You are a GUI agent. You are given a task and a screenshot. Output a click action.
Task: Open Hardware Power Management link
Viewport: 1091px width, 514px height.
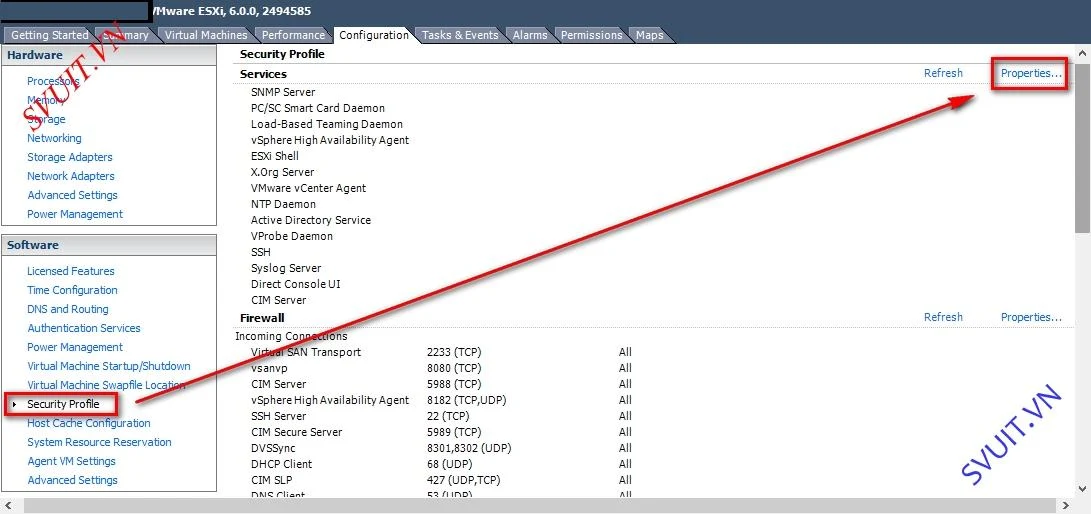pos(75,214)
